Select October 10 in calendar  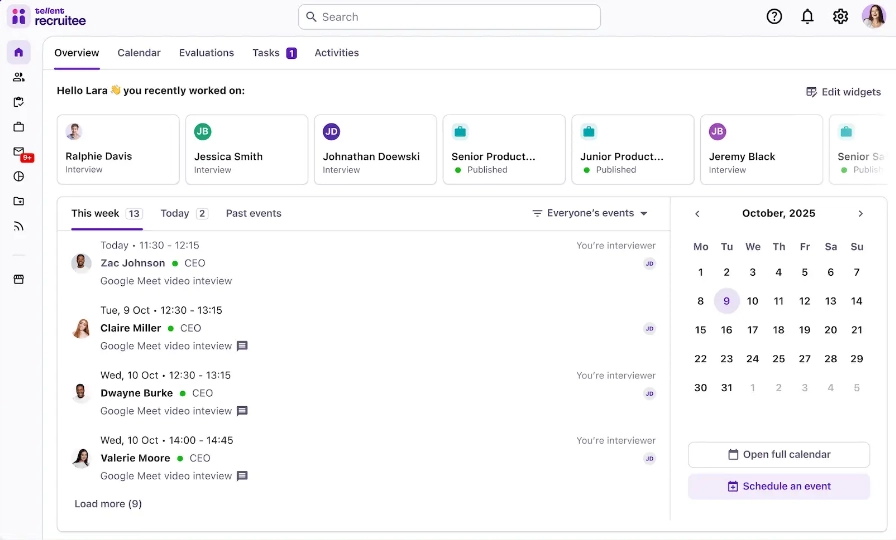[x=753, y=301]
